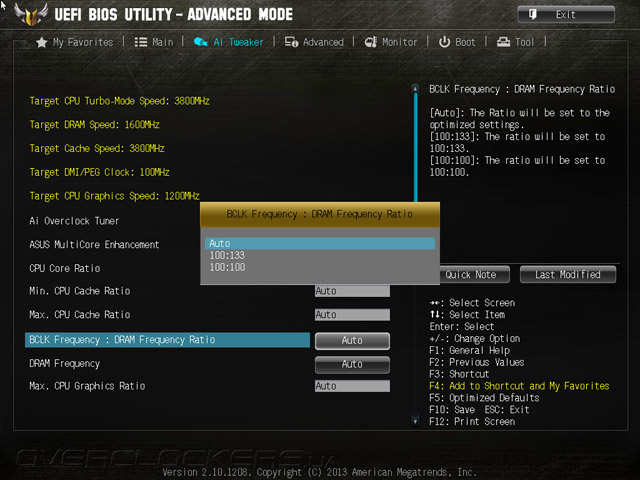Screen dimensions: 640x480
Task: Click Target DRAM Speed: 1600MHz text
Action: [94, 125]
